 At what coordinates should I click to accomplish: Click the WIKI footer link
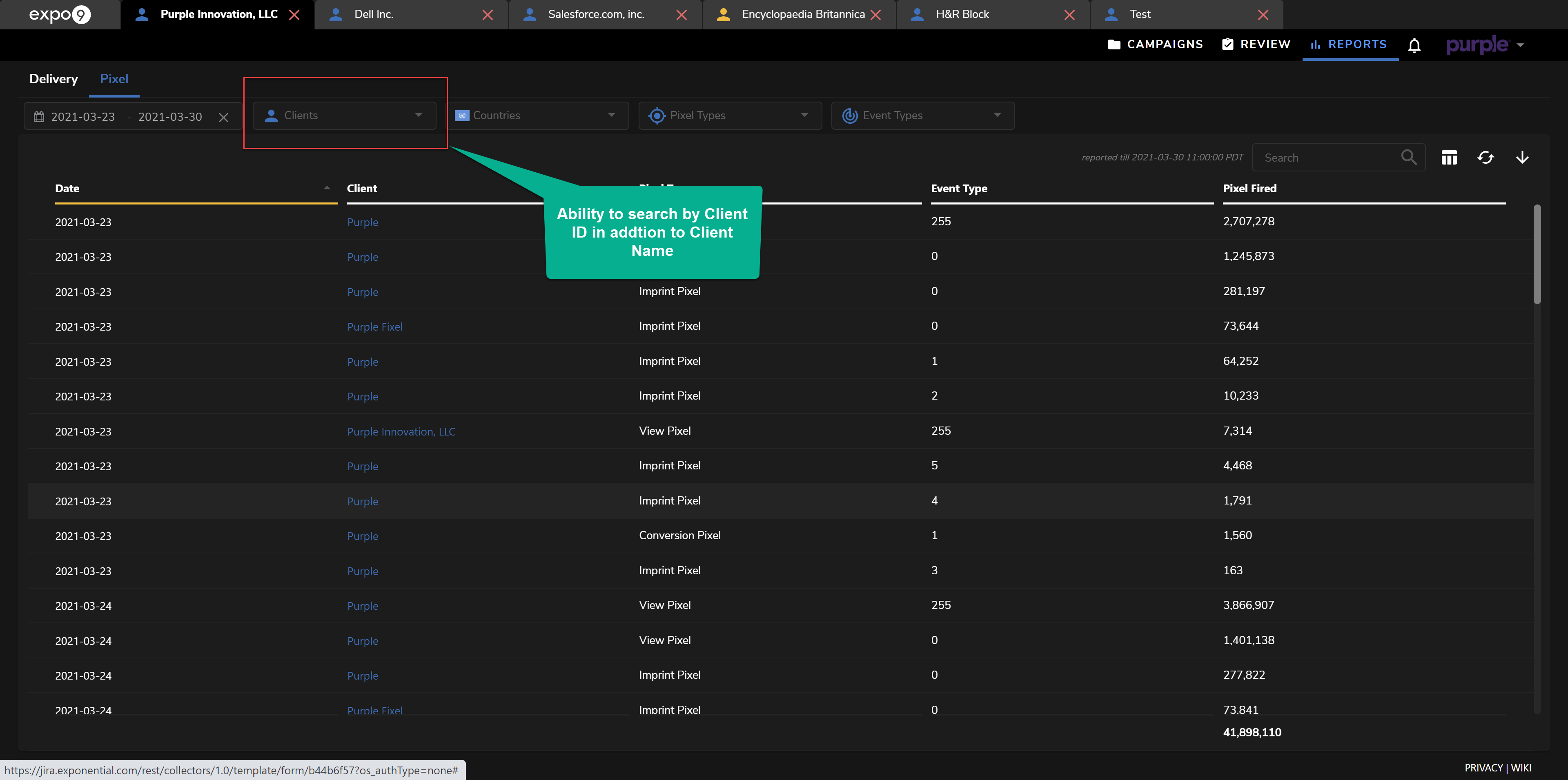click(x=1521, y=767)
